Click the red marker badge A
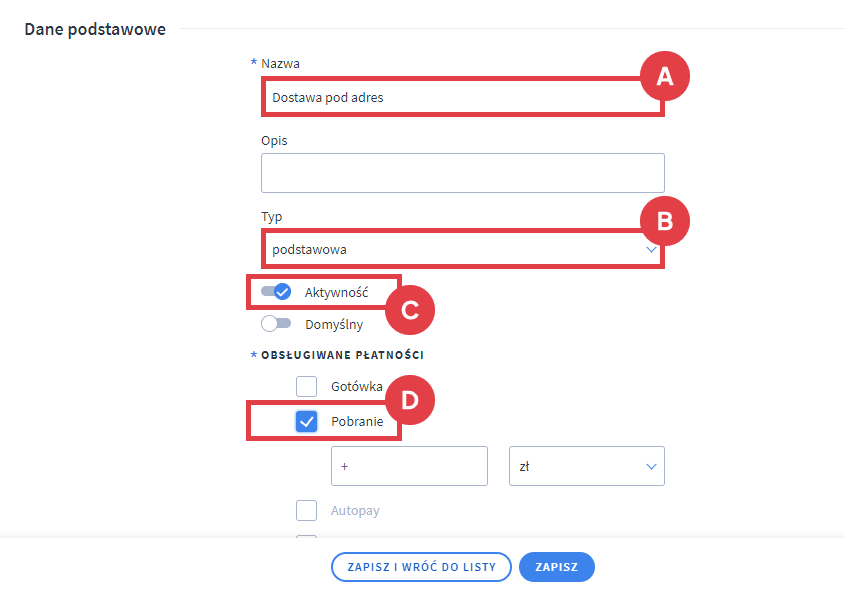 click(x=666, y=76)
